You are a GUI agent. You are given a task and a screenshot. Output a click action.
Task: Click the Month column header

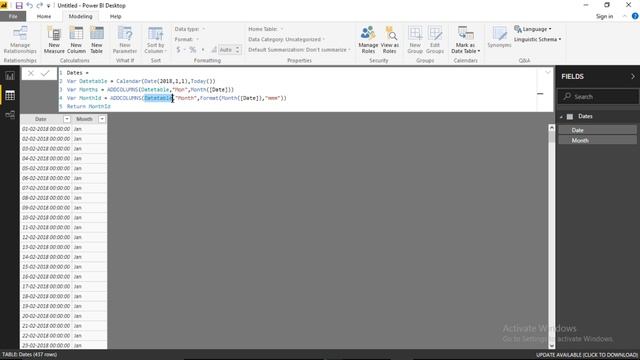point(84,119)
